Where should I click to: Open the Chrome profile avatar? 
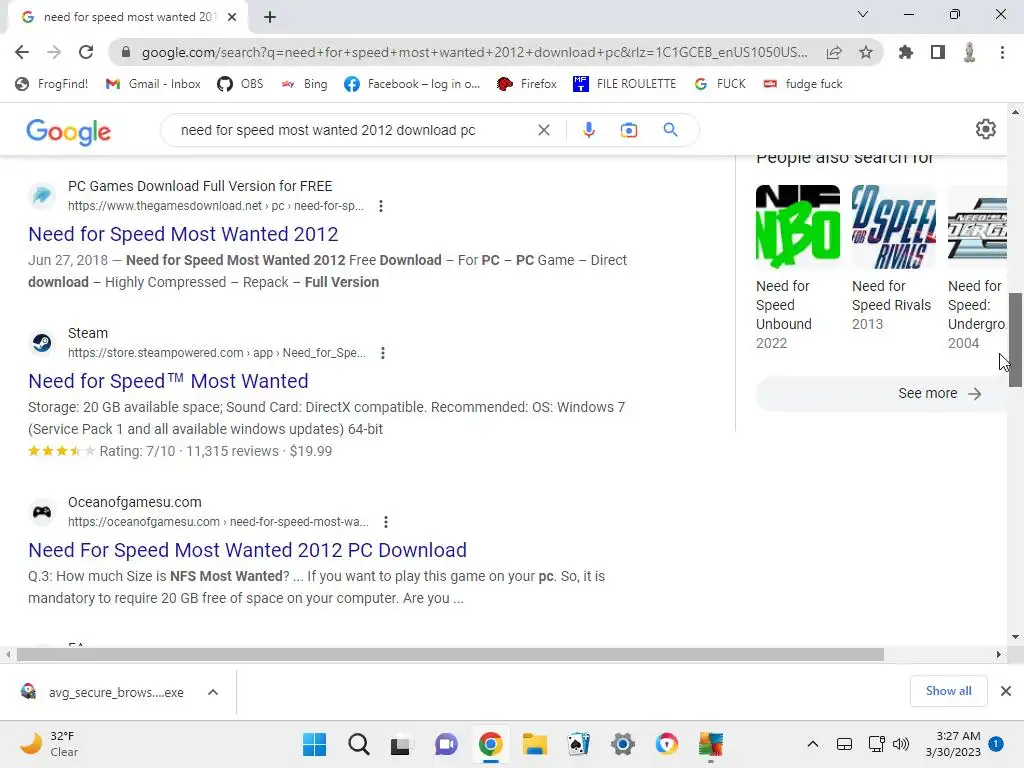[x=970, y=52]
